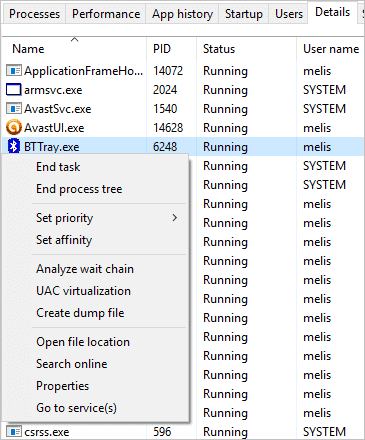Switch to the Processes tab

pyautogui.click(x=34, y=14)
